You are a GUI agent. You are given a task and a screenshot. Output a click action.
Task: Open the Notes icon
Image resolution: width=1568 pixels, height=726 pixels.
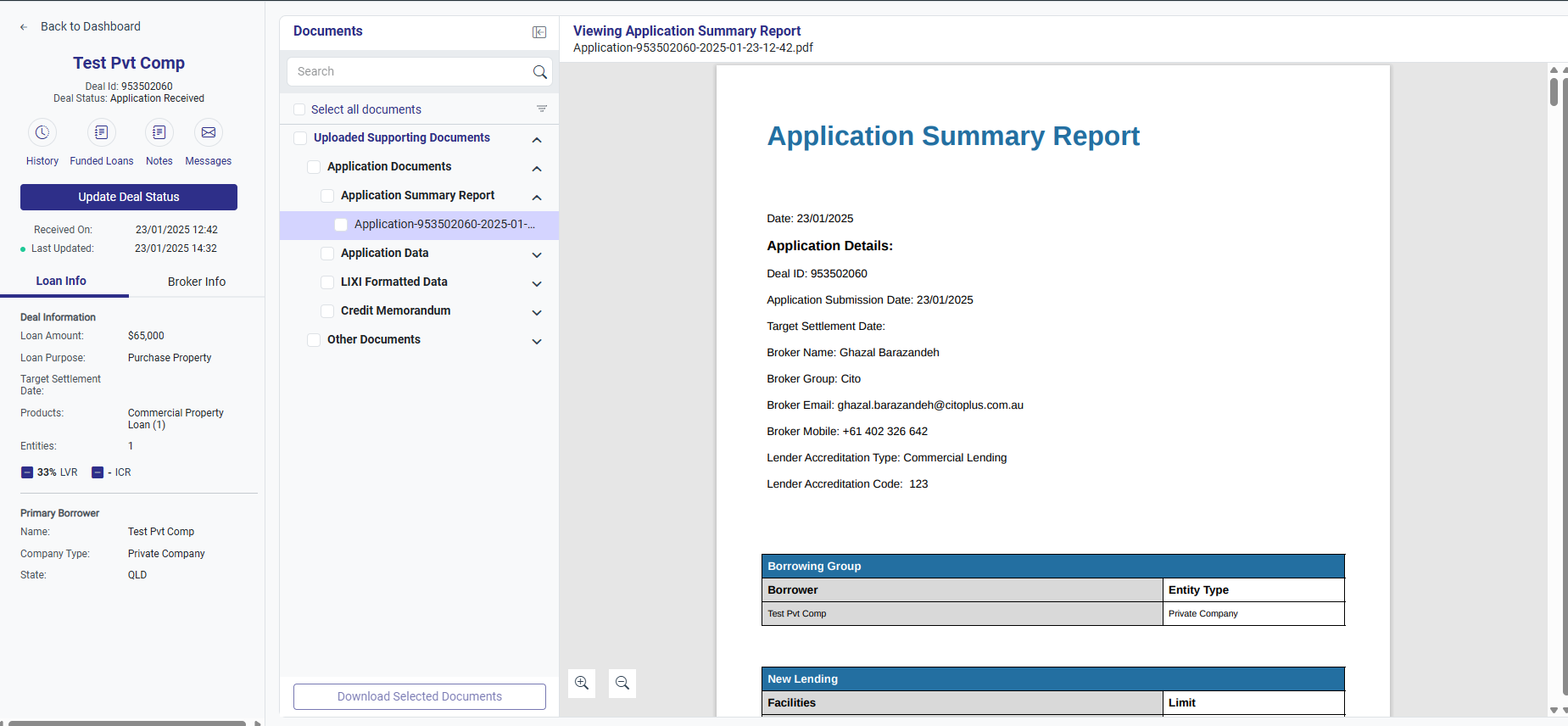click(159, 133)
